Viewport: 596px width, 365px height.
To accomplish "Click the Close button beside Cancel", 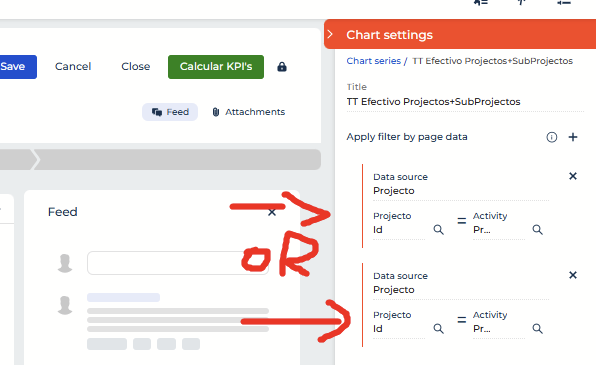I will click(x=136, y=67).
